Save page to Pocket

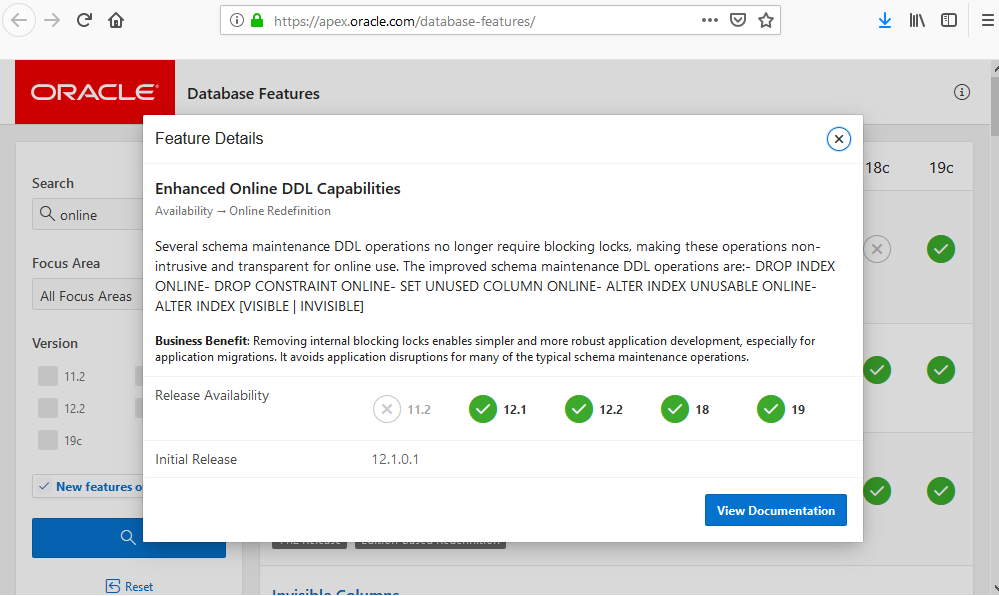pos(738,20)
